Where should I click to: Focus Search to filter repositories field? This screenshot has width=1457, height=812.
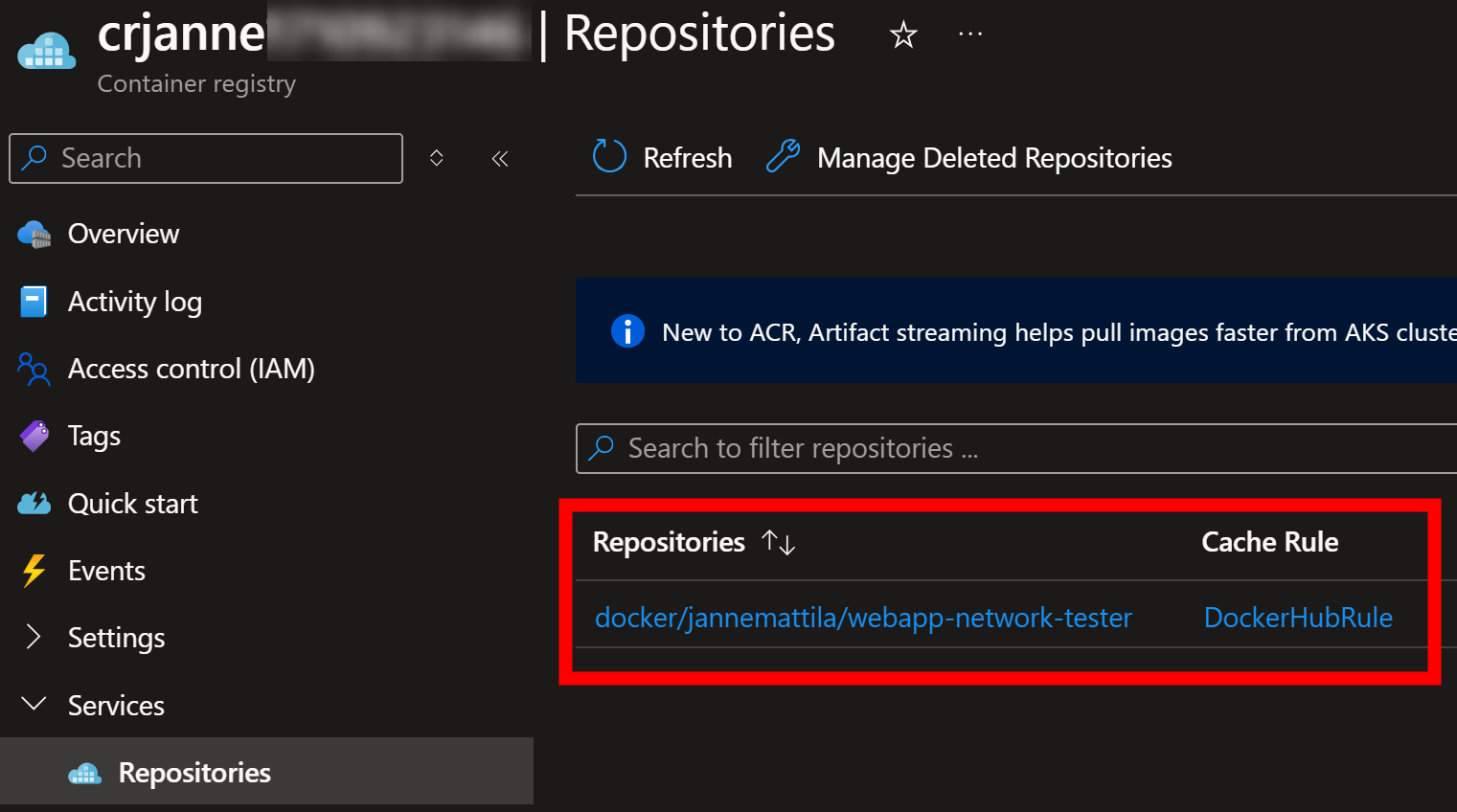(1016, 448)
